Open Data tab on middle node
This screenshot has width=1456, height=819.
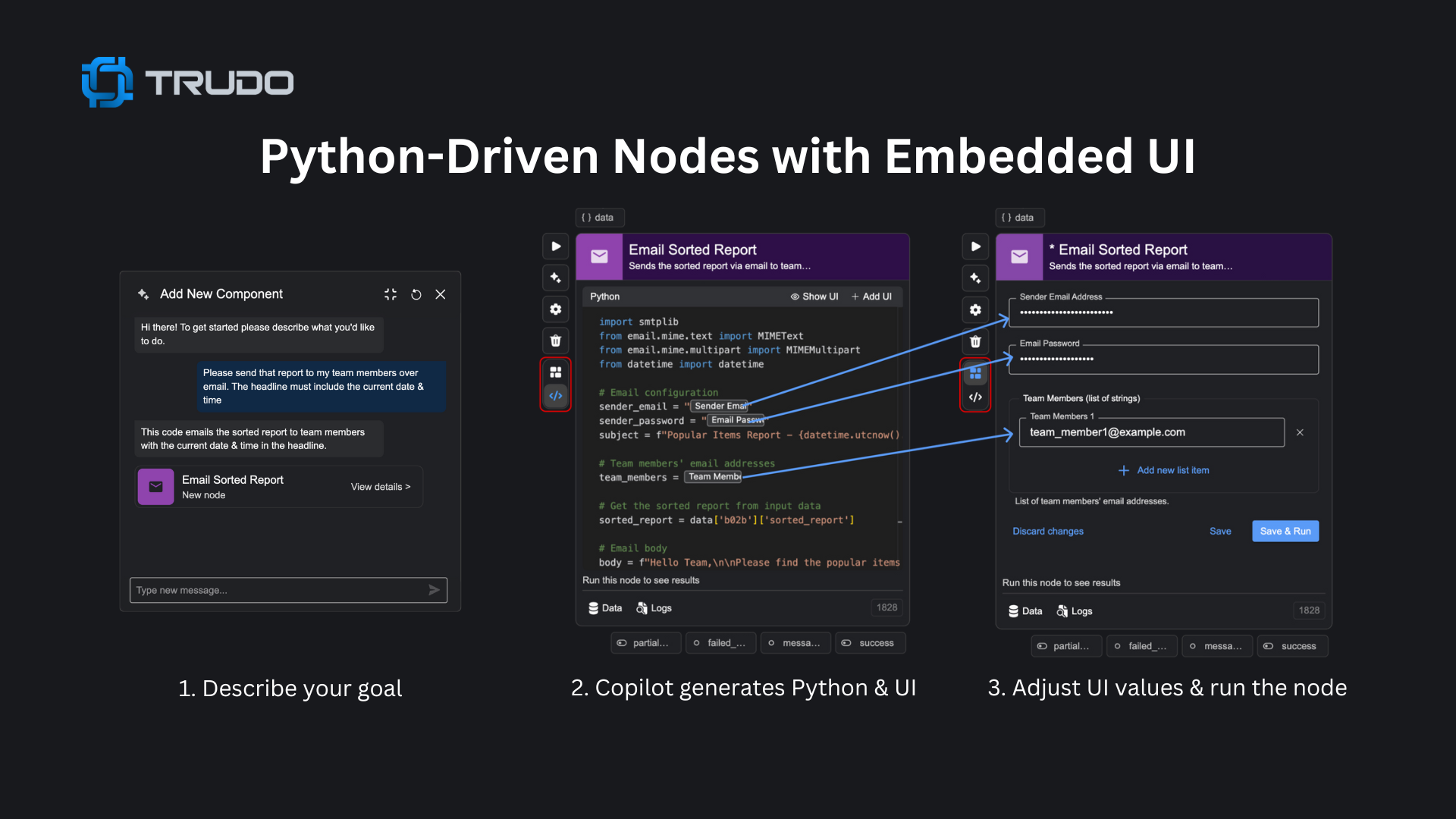tap(605, 608)
